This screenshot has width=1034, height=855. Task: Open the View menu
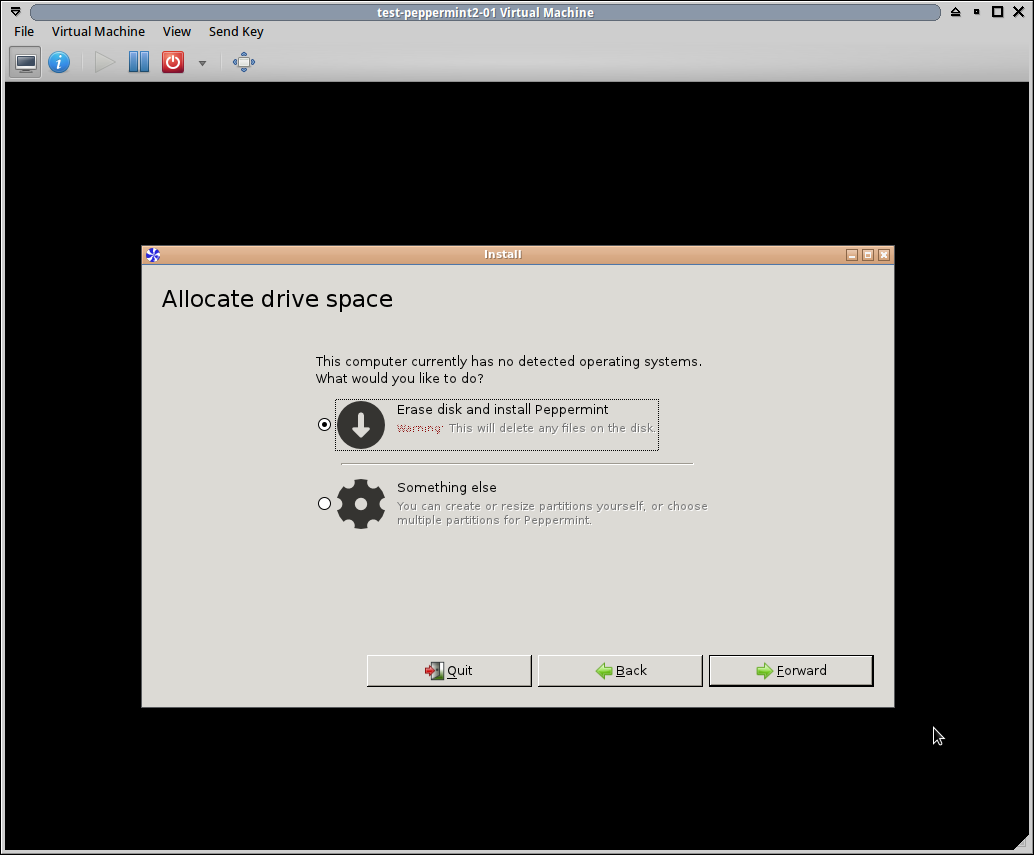coord(177,32)
